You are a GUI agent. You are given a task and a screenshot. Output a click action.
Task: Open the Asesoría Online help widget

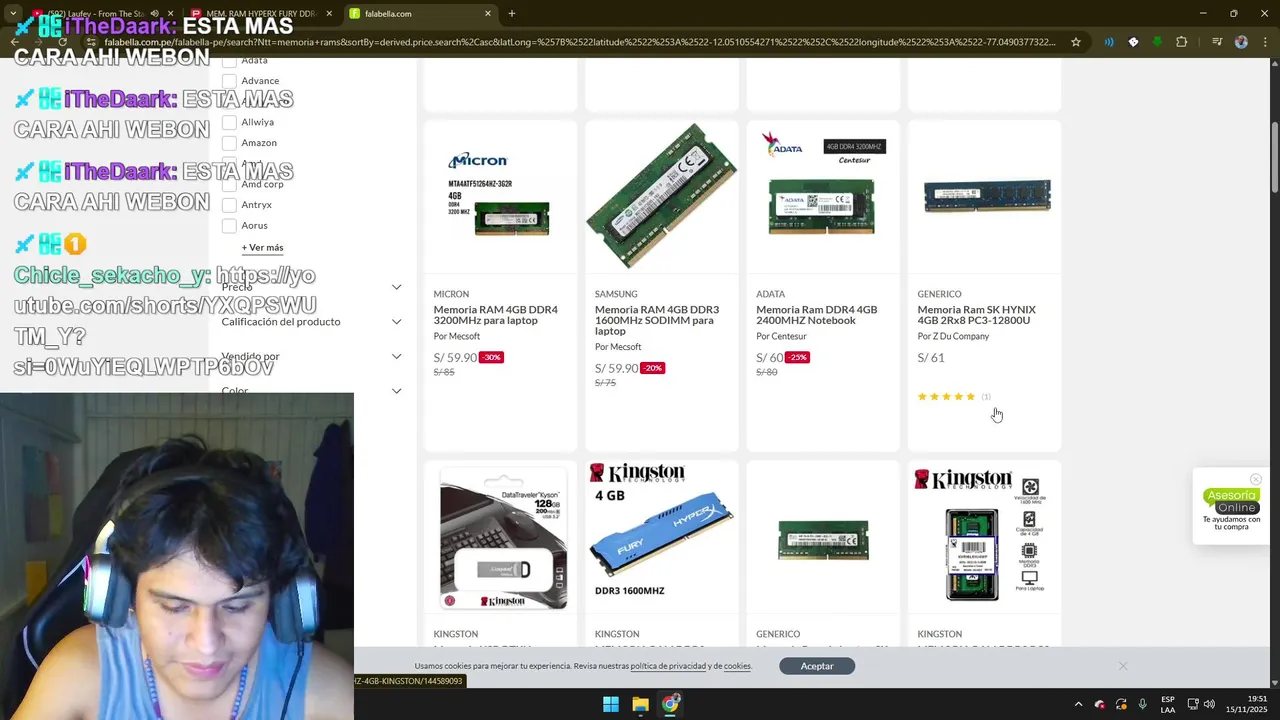click(1231, 507)
